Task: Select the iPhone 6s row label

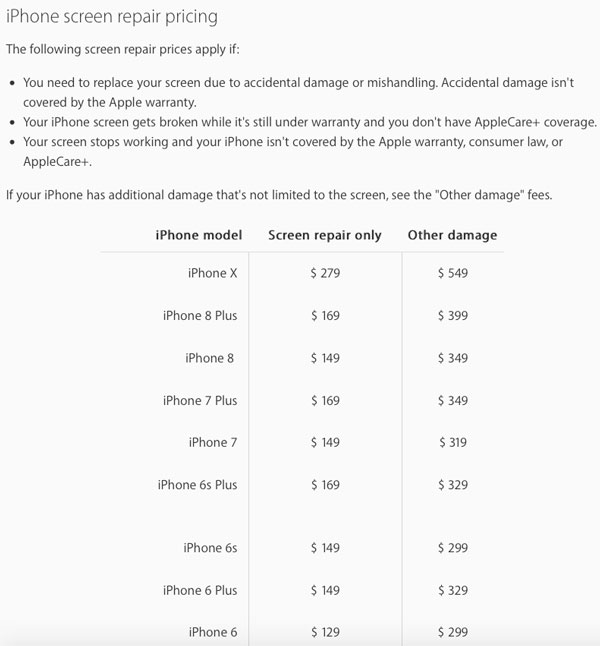Action: point(208,548)
